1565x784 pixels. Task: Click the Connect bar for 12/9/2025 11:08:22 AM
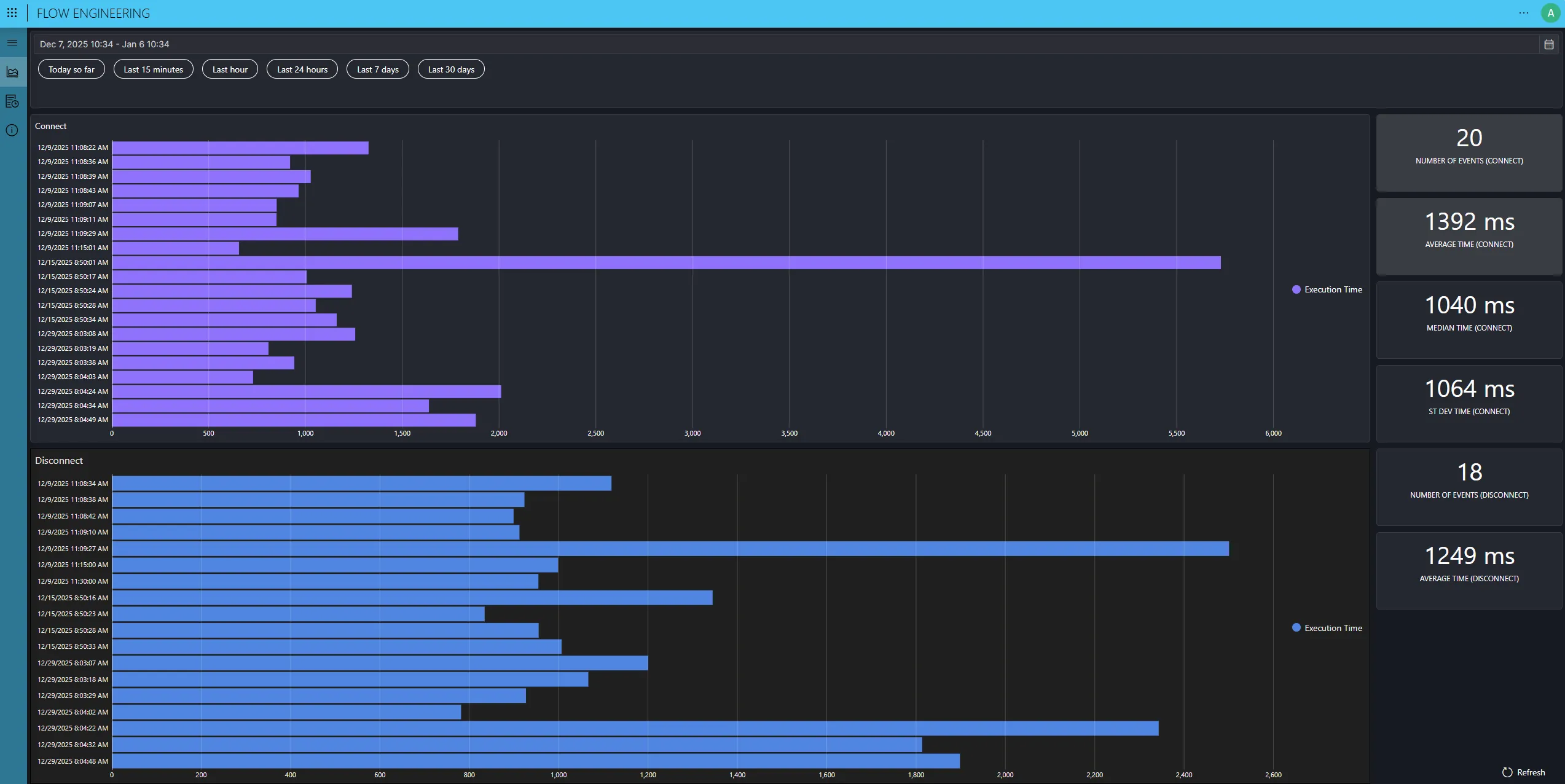pyautogui.click(x=240, y=147)
